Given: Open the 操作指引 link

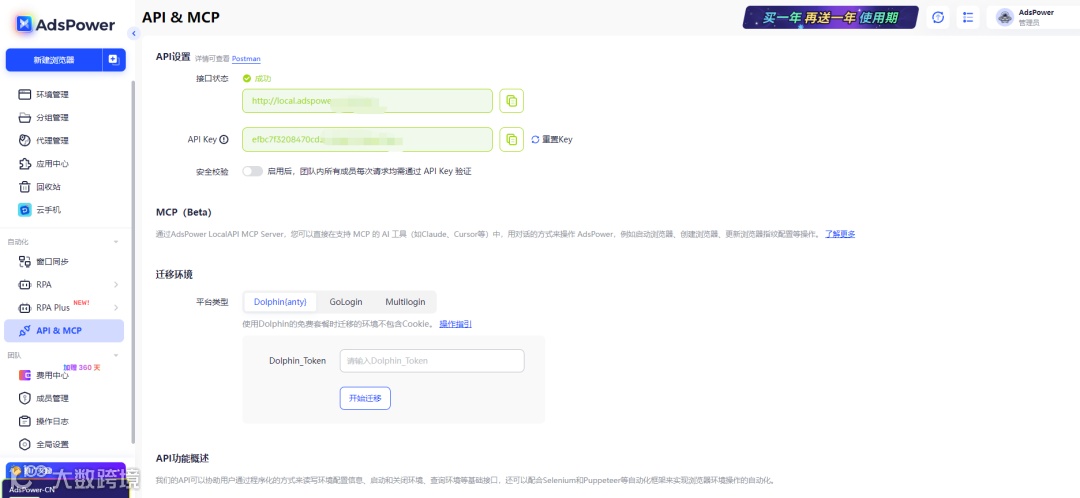Looking at the screenshot, I should pos(455,324).
